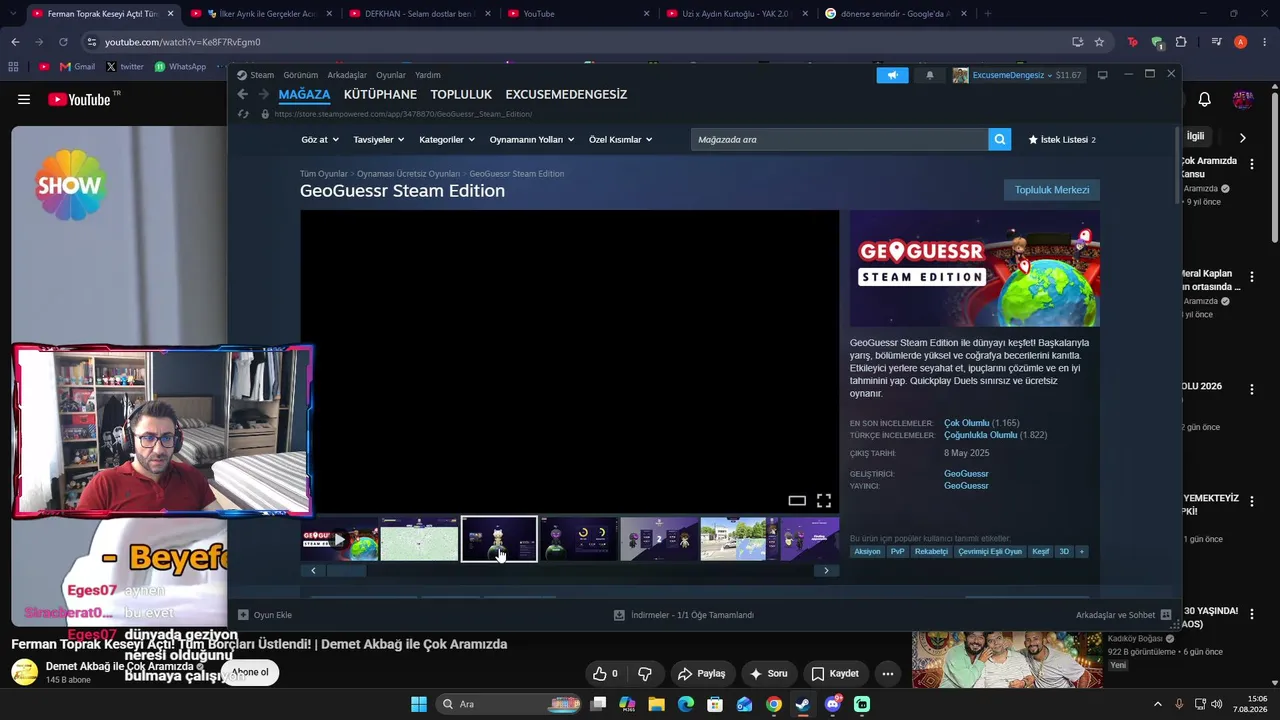Open YouTube notifications bell
1280x720 pixels.
tap(1205, 99)
